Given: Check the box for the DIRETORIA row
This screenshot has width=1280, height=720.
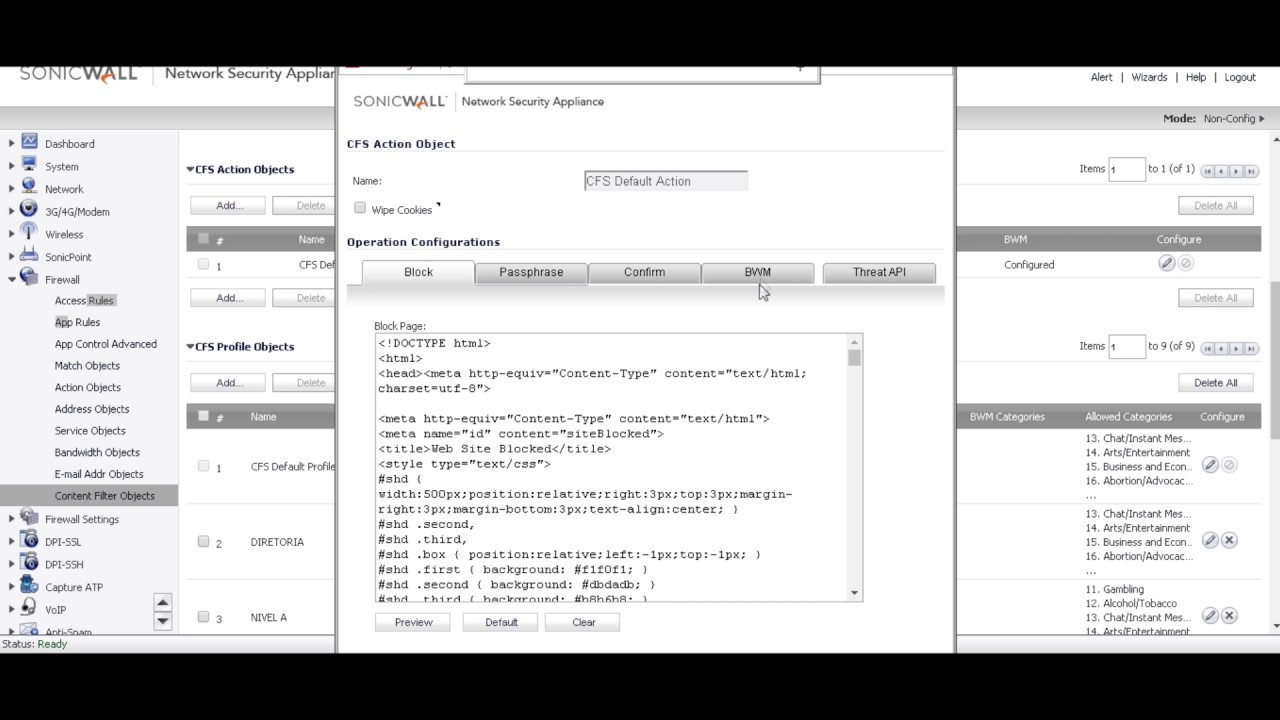Looking at the screenshot, I should point(203,541).
